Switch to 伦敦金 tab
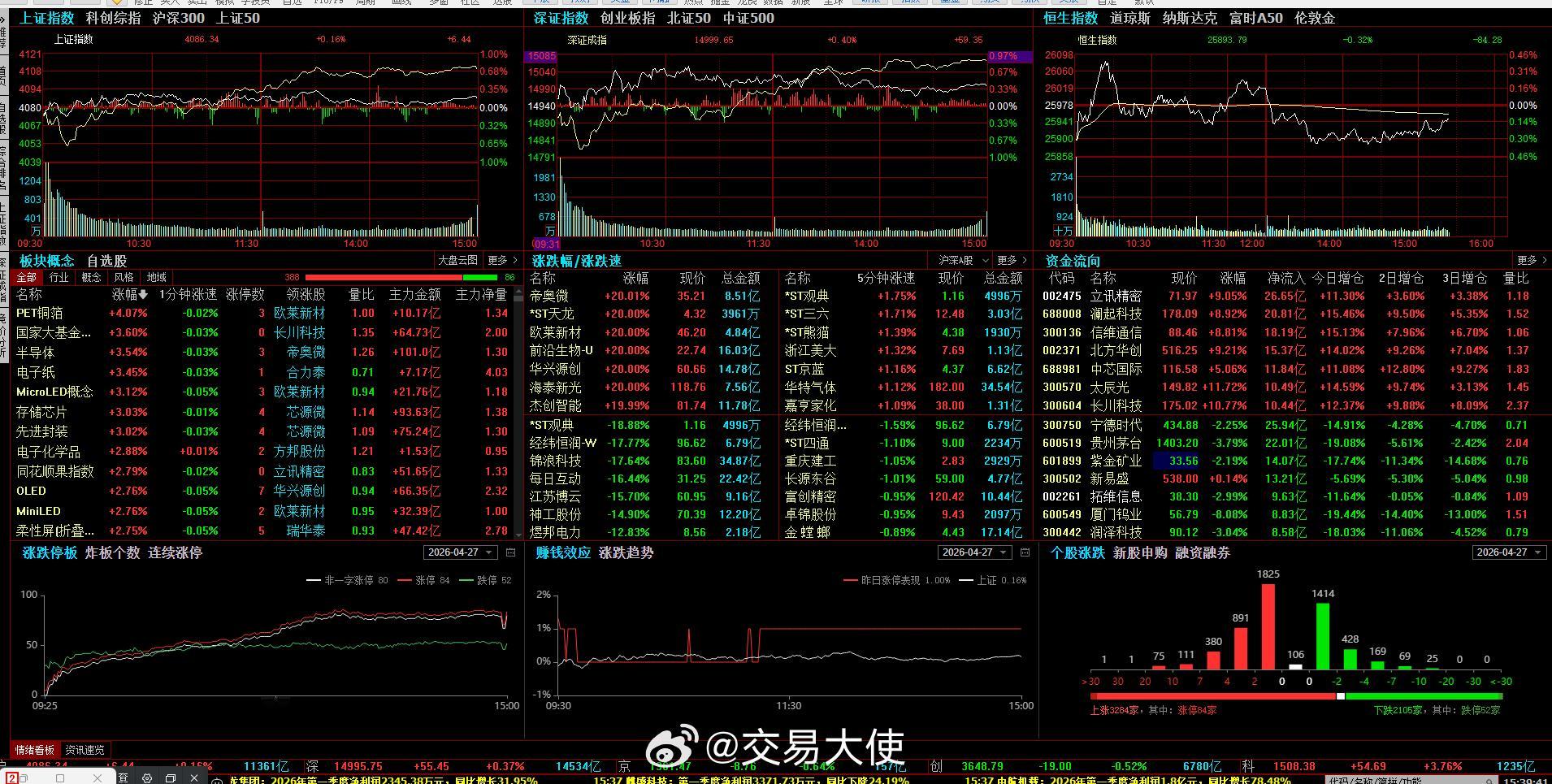 pyautogui.click(x=1315, y=18)
